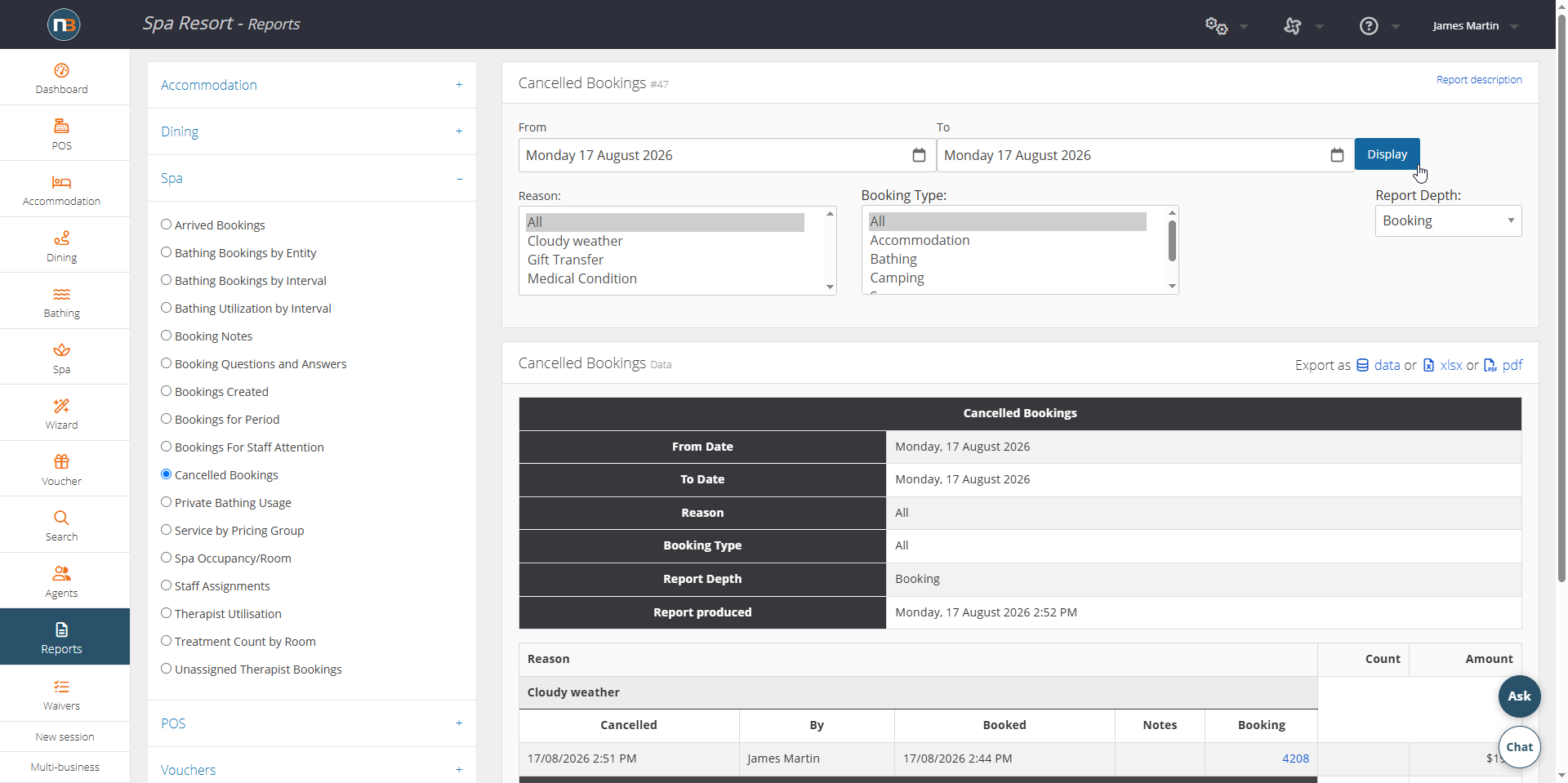Select Unassigned Therapist Bookings report
The height and width of the screenshot is (783, 1568).
[x=166, y=669]
